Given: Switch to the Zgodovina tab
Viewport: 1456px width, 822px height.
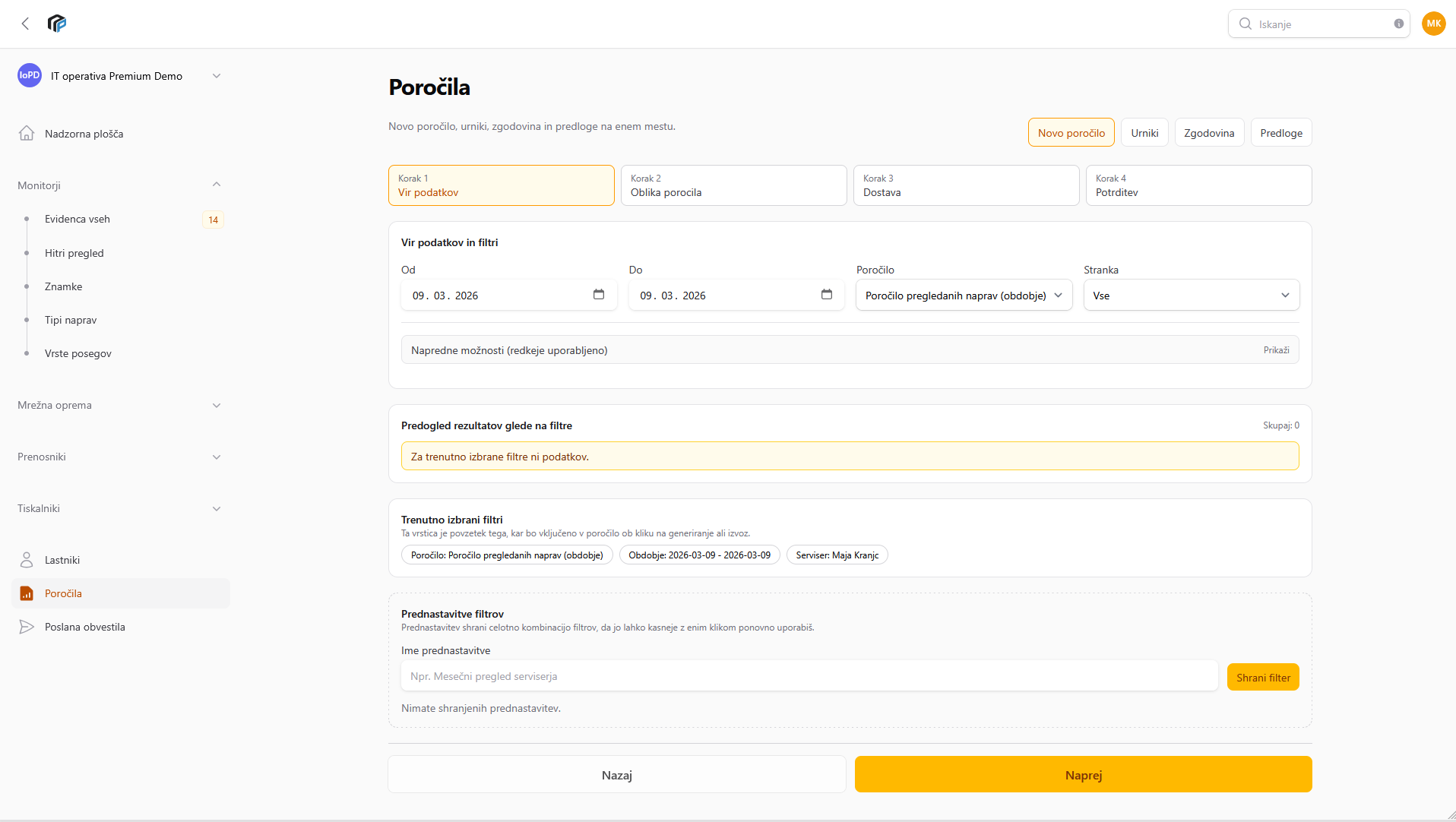Looking at the screenshot, I should click(x=1208, y=133).
